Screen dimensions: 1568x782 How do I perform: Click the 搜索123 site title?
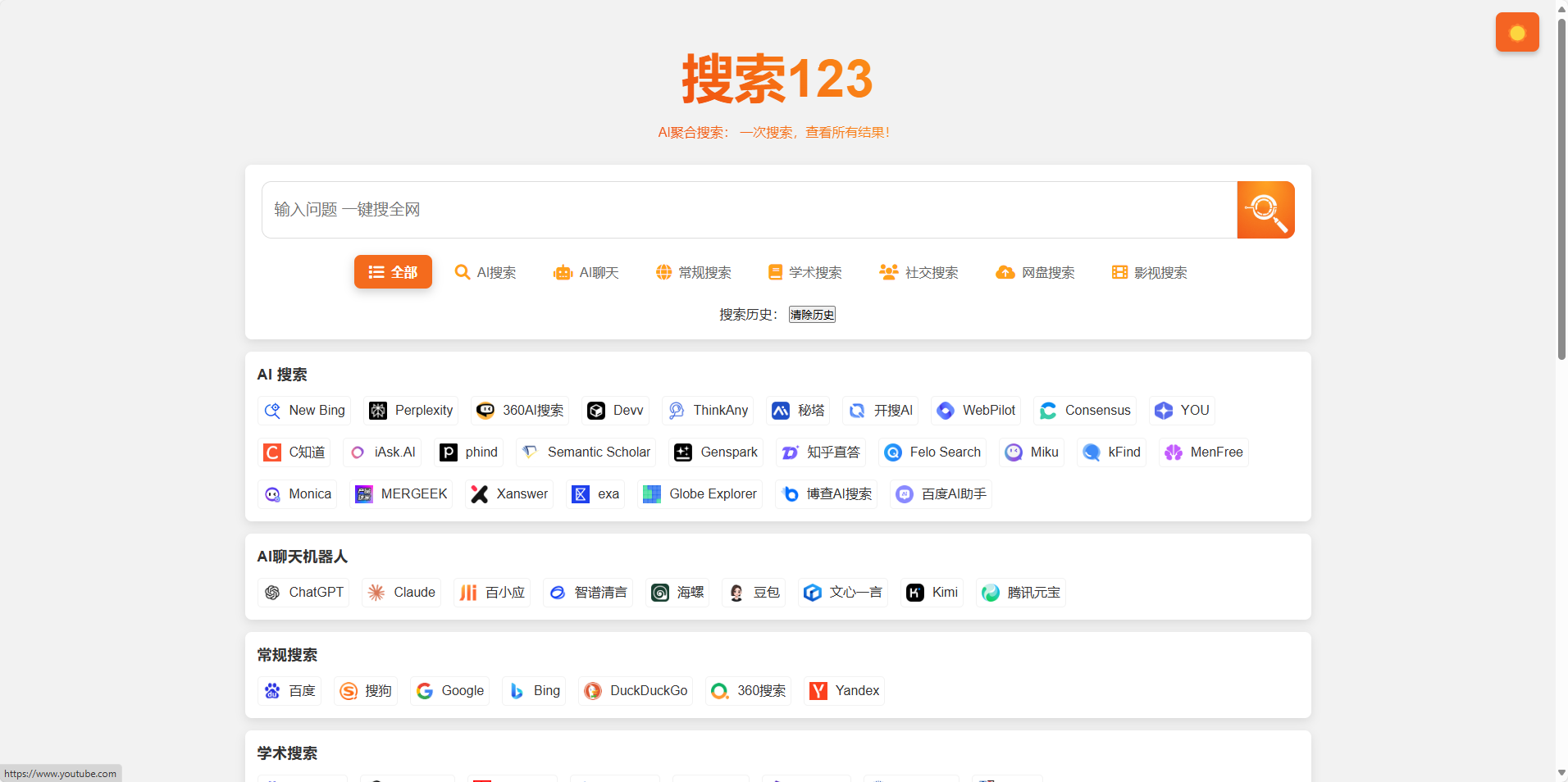[x=777, y=80]
